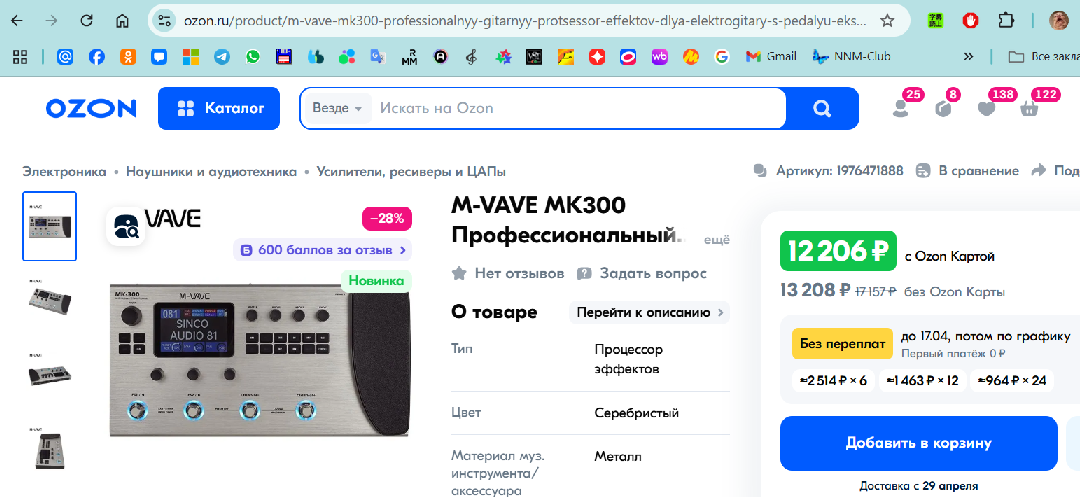Open the Процессор эффектов type value
Viewport: 1080px width, 497px height.
tap(629, 359)
